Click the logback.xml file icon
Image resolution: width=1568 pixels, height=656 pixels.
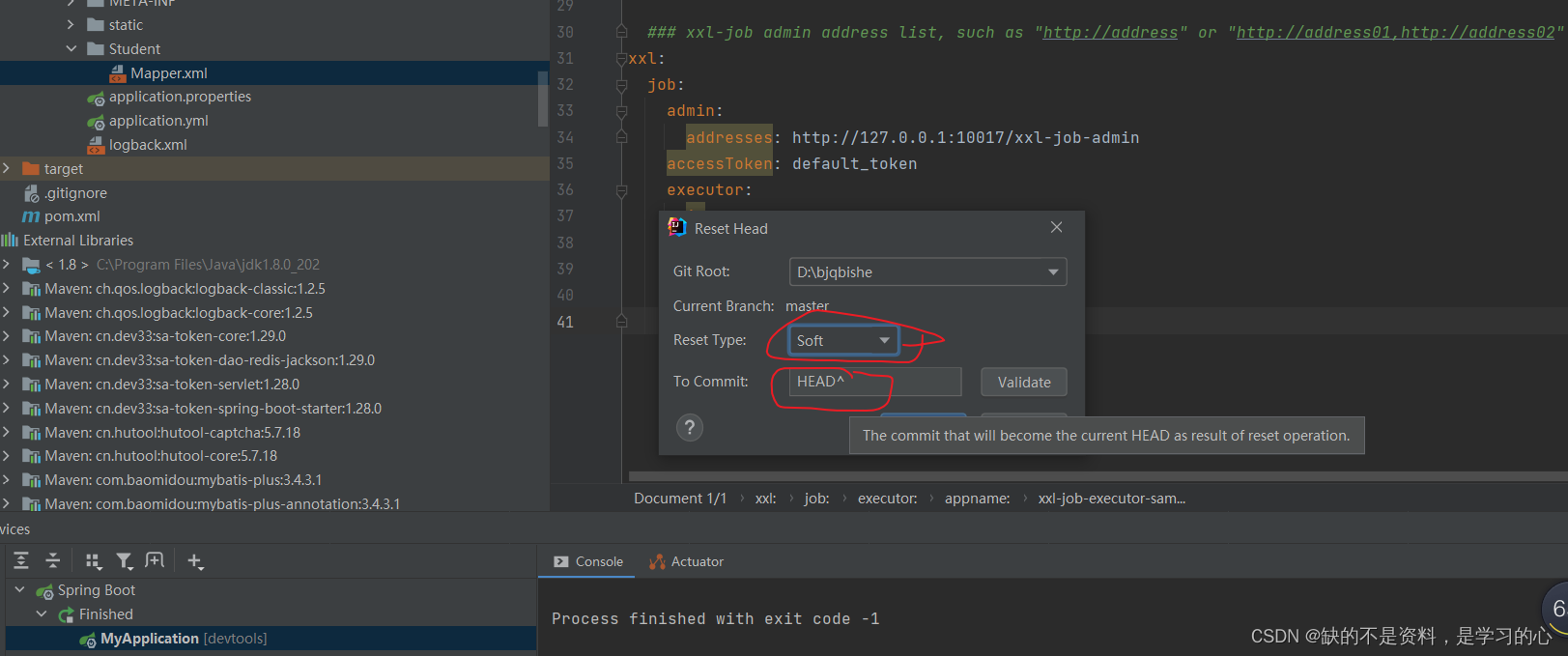click(96, 145)
